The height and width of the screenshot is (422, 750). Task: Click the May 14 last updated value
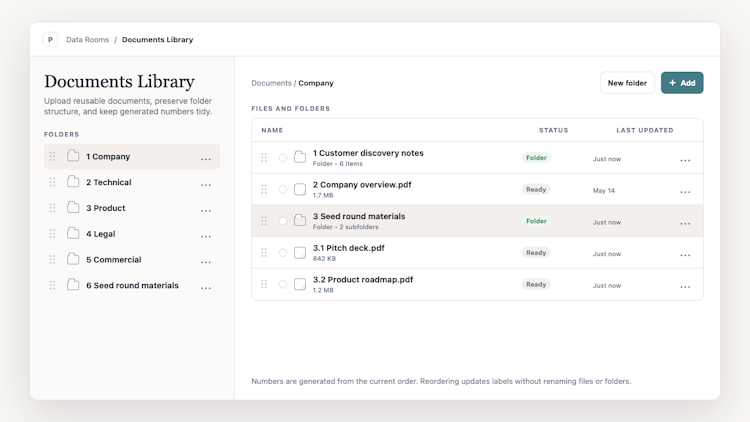[604, 190]
